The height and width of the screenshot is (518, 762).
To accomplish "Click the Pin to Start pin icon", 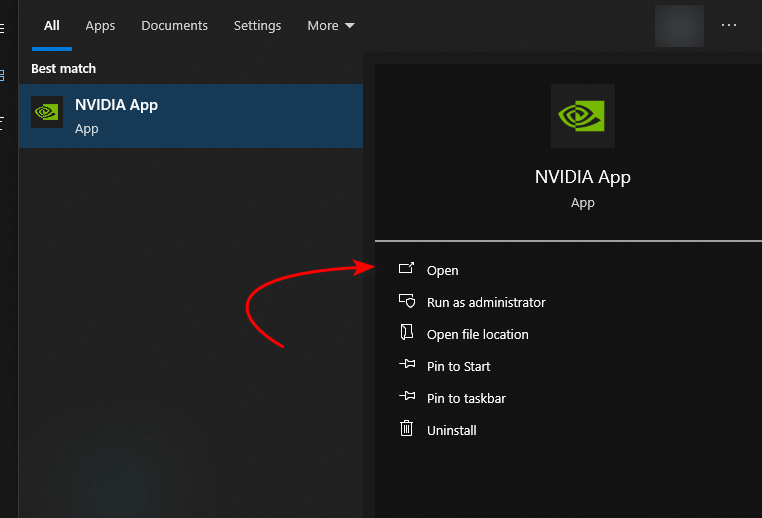I will pos(407,364).
